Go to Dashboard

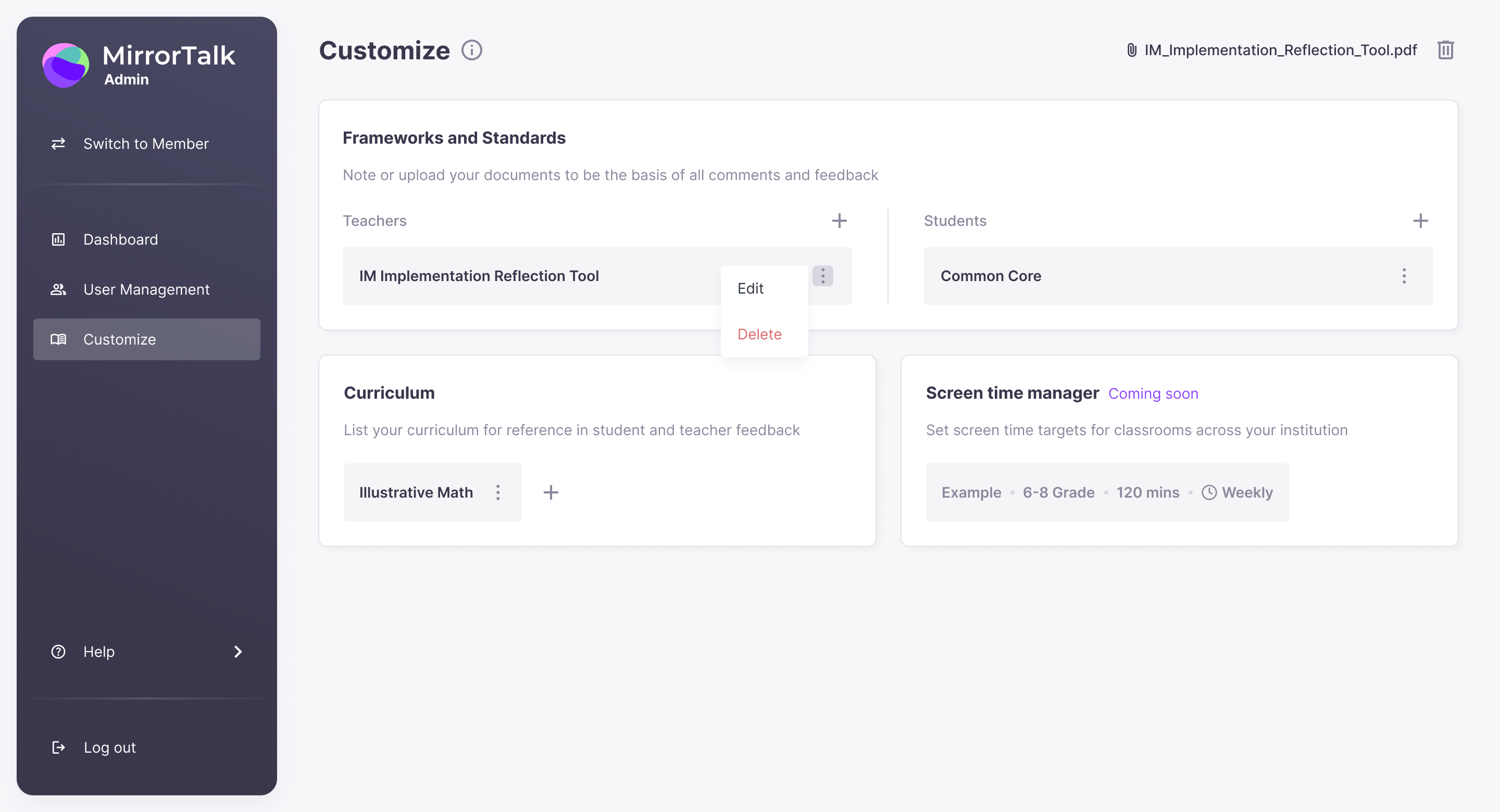click(x=147, y=239)
